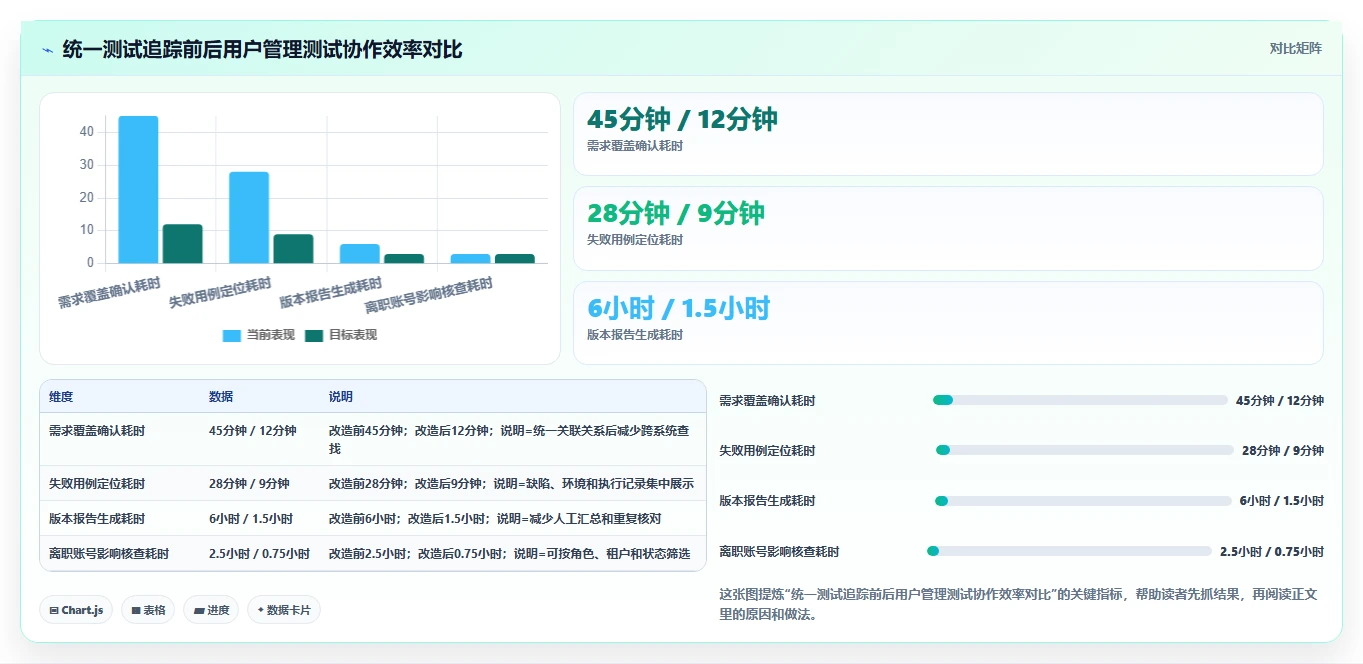Click the dashboard title 统一测试追踪前后用户管理测试协作效率对比

click(x=262, y=50)
